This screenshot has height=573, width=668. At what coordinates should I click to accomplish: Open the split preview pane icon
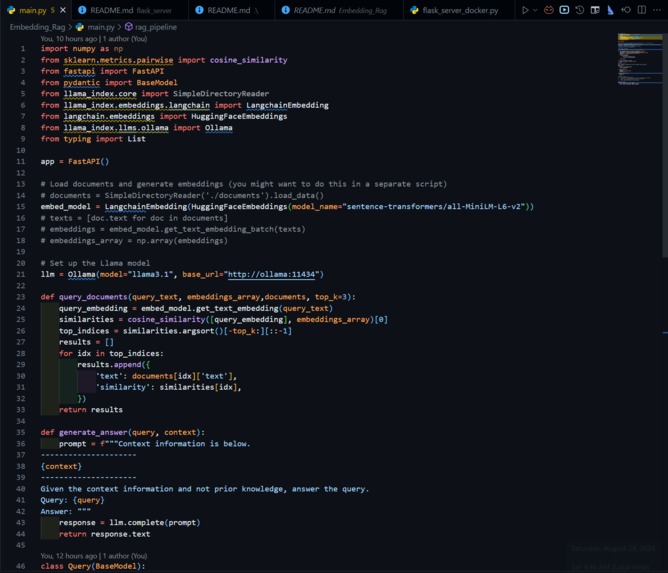[595, 10]
